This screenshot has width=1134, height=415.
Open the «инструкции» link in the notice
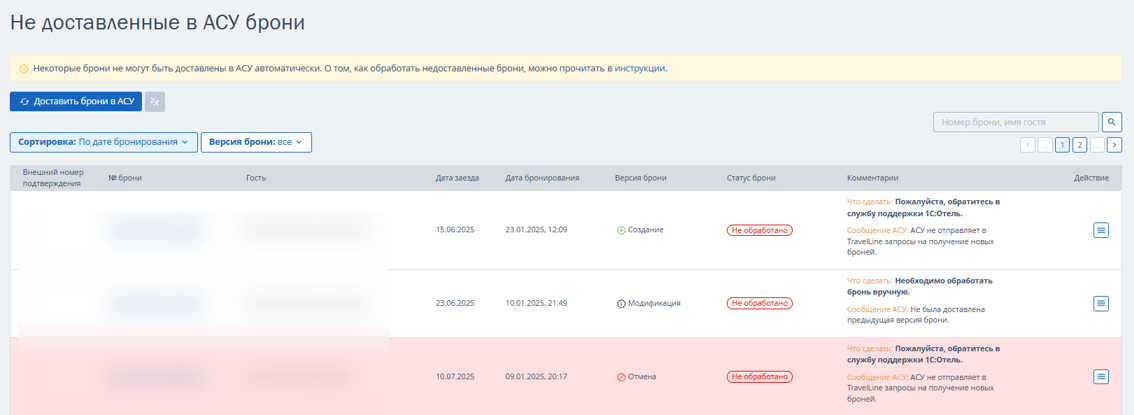[640, 69]
